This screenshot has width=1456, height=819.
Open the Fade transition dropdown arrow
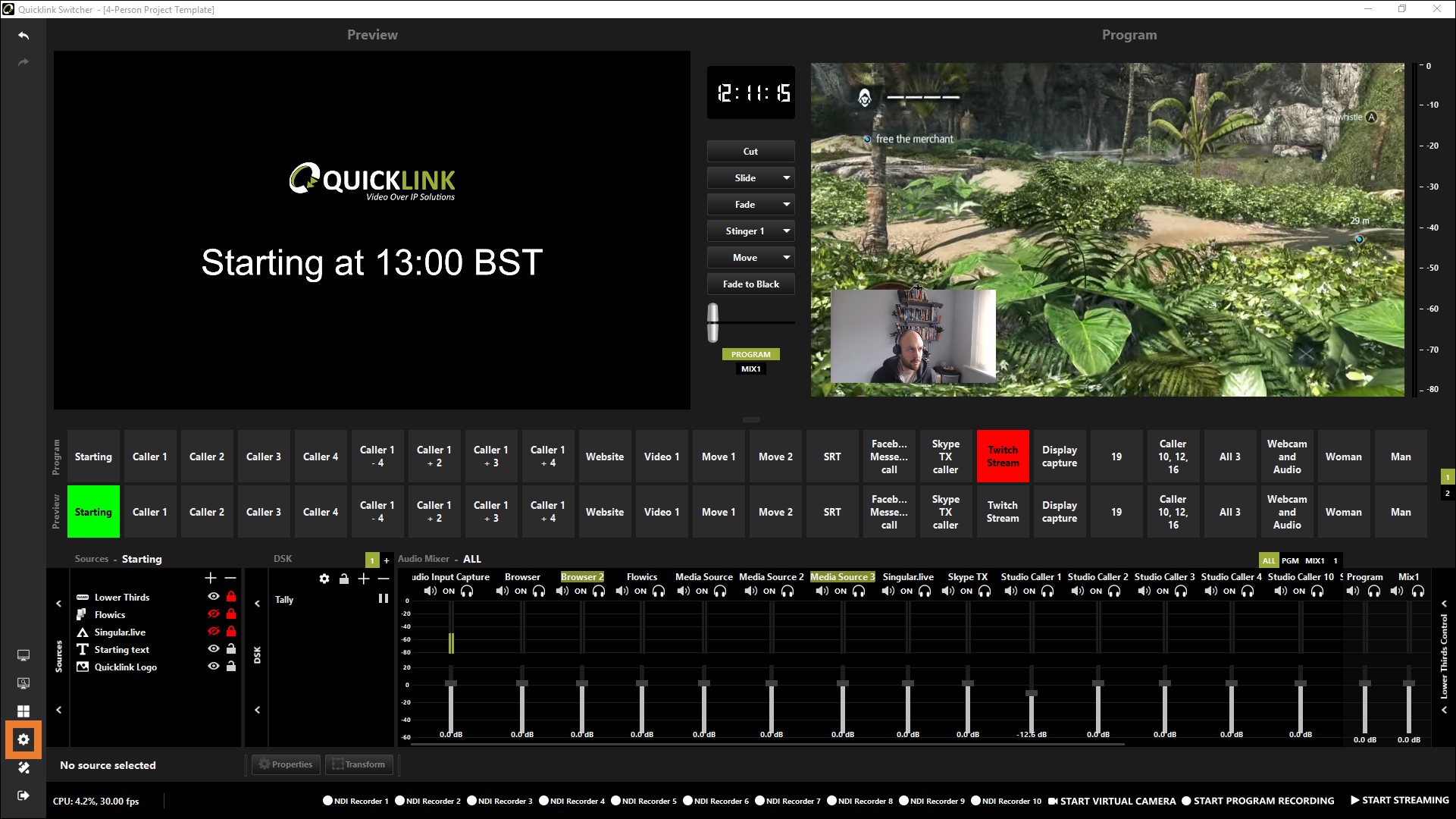pyautogui.click(x=787, y=205)
